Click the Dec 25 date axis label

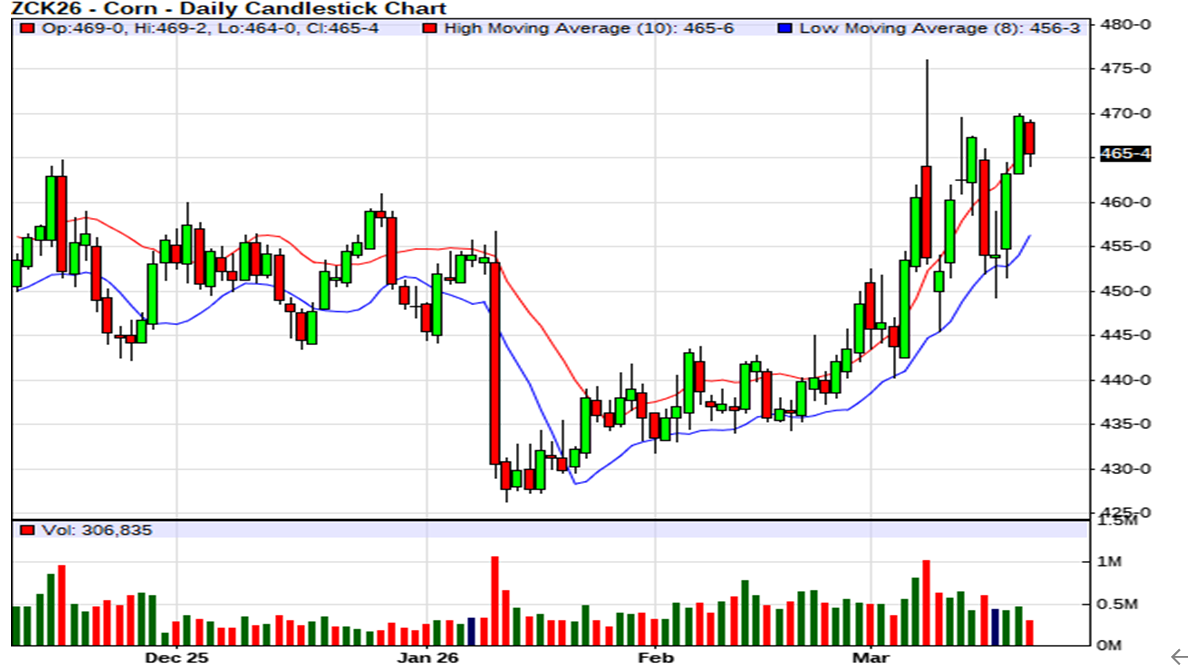pyautogui.click(x=177, y=657)
